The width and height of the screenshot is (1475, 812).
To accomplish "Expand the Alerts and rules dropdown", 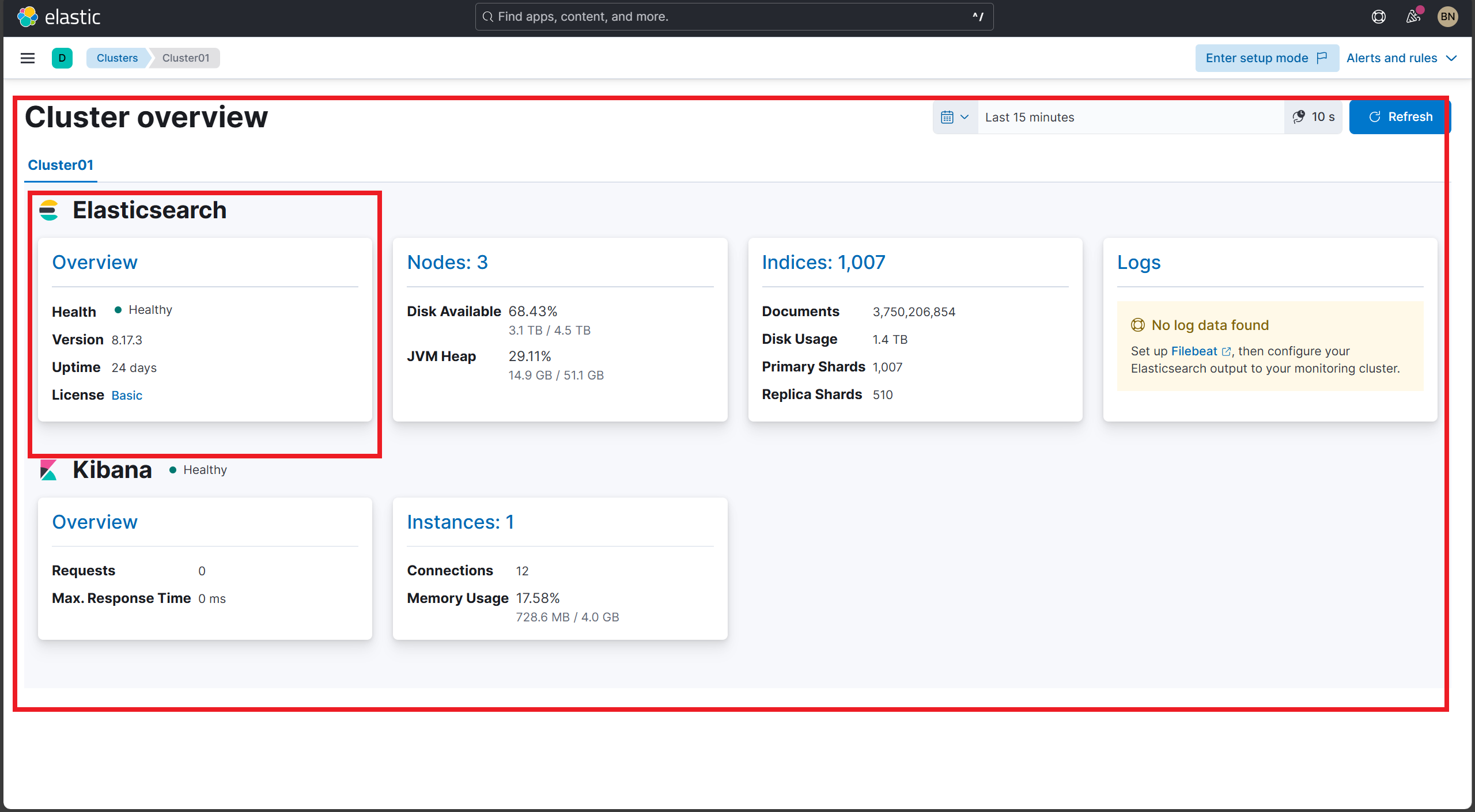I will click(x=1401, y=58).
